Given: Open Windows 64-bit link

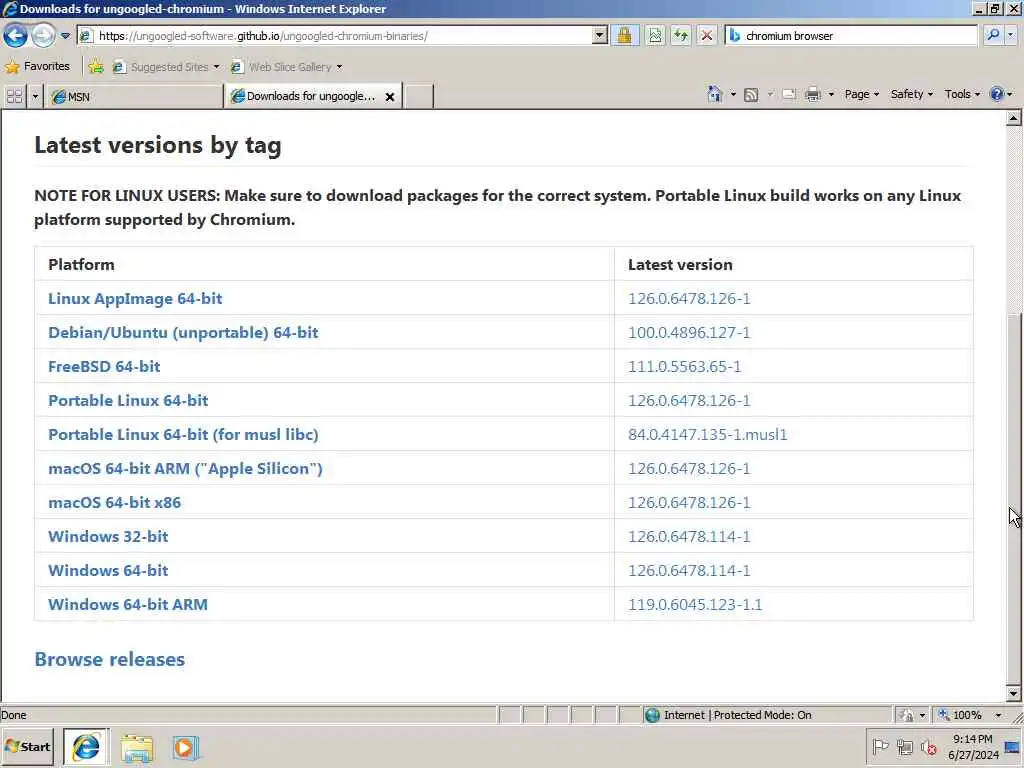Looking at the screenshot, I should tap(108, 570).
